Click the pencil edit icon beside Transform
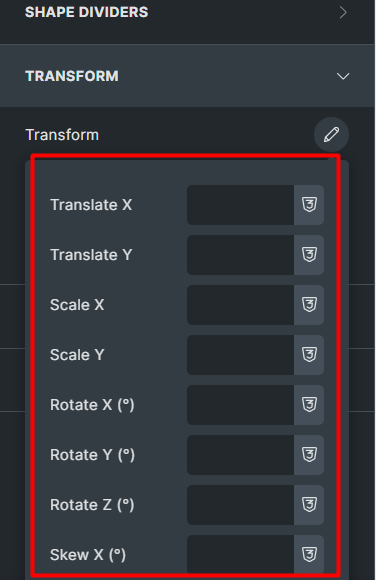The width and height of the screenshot is (376, 580). 331,135
